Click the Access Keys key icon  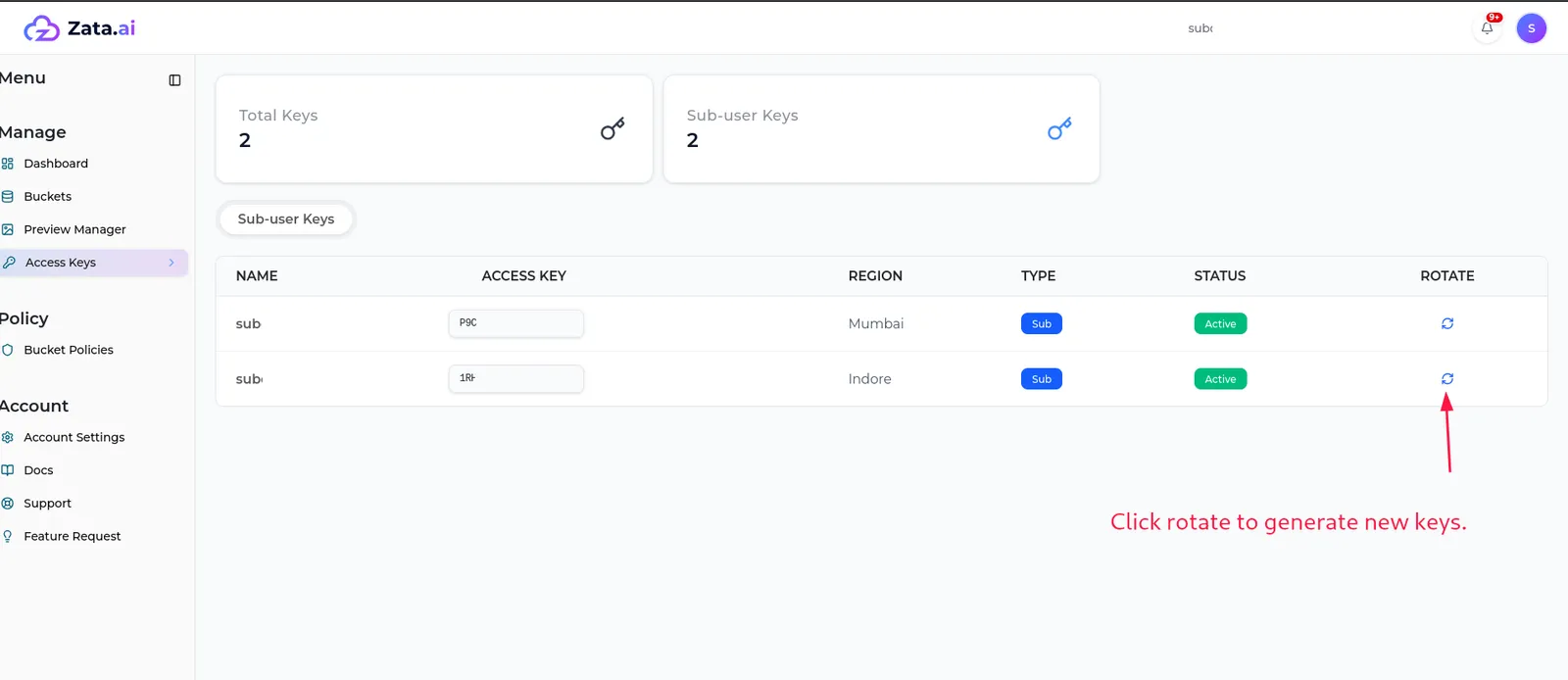(x=10, y=263)
